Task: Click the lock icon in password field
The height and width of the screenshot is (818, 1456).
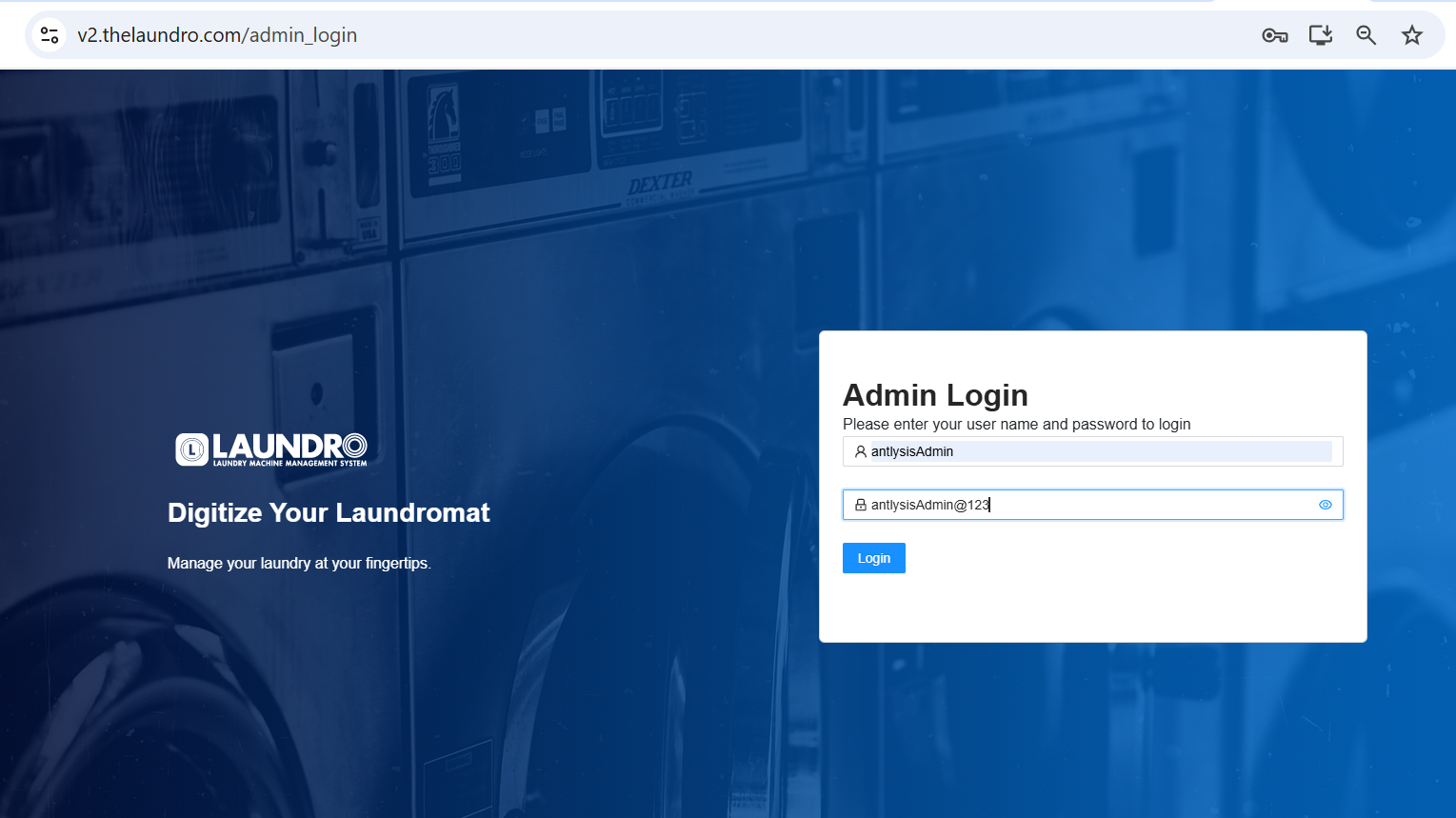Action: [861, 505]
